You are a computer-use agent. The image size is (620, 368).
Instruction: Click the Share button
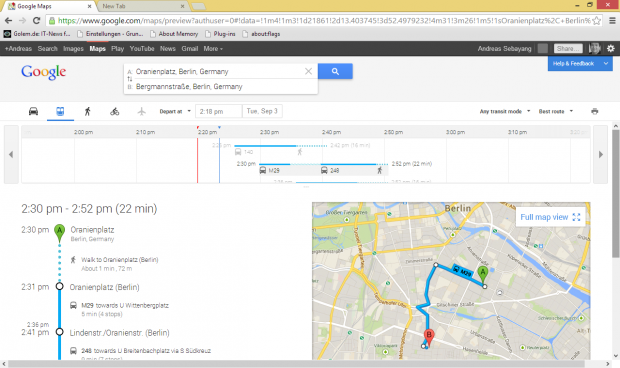(568, 49)
